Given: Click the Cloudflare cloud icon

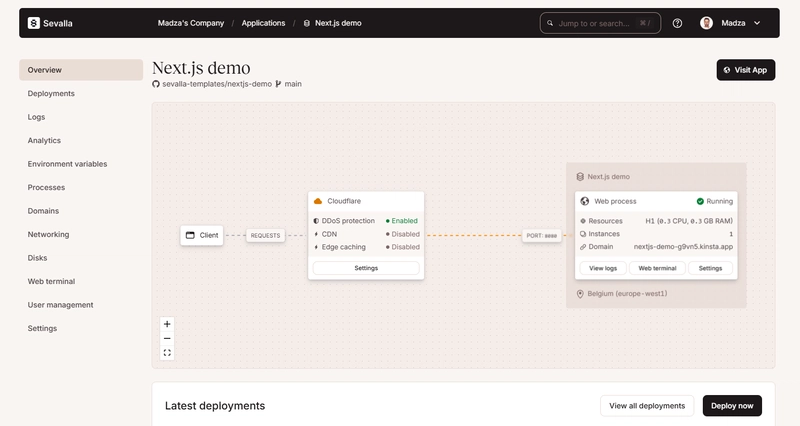Looking at the screenshot, I should 318,201.
